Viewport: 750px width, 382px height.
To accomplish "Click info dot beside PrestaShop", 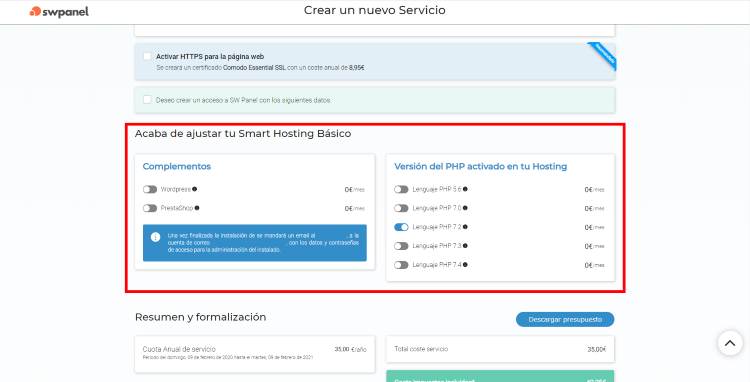I will (197, 207).
